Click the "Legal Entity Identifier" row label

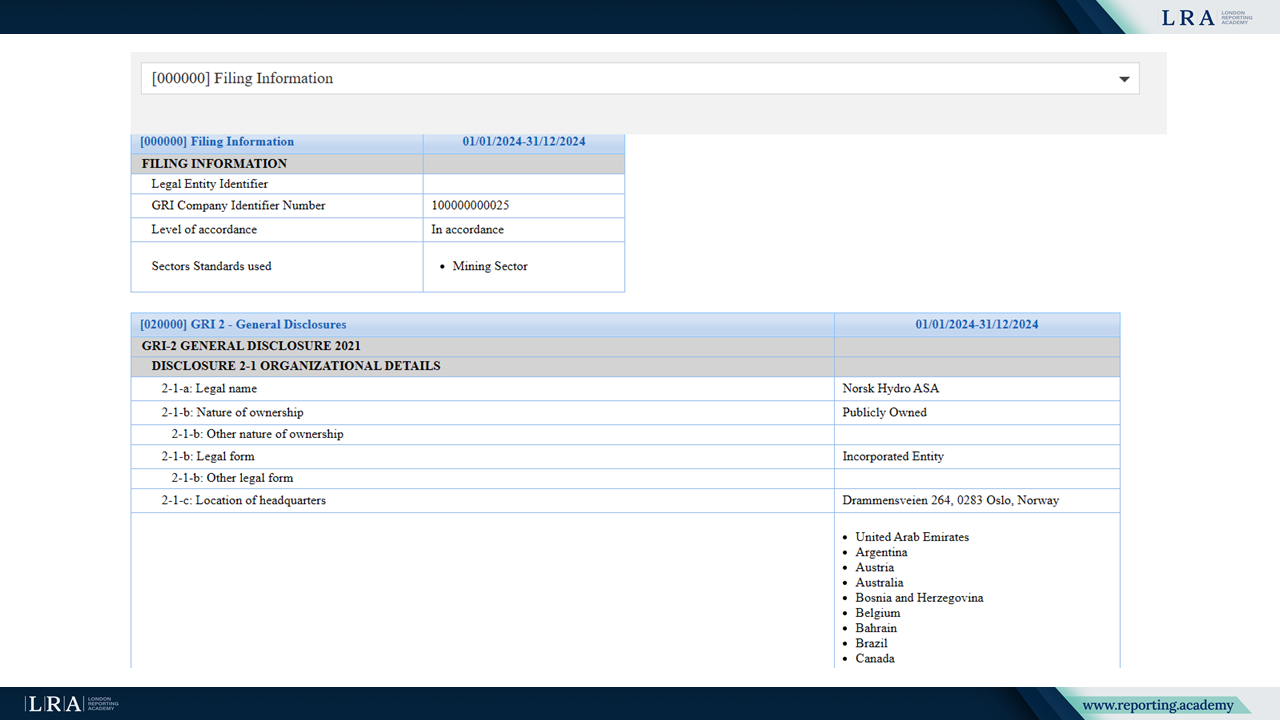click(210, 184)
